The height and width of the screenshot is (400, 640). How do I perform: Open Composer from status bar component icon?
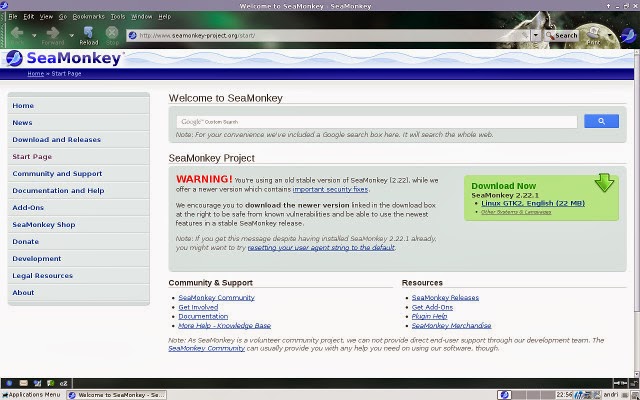pos(37,383)
